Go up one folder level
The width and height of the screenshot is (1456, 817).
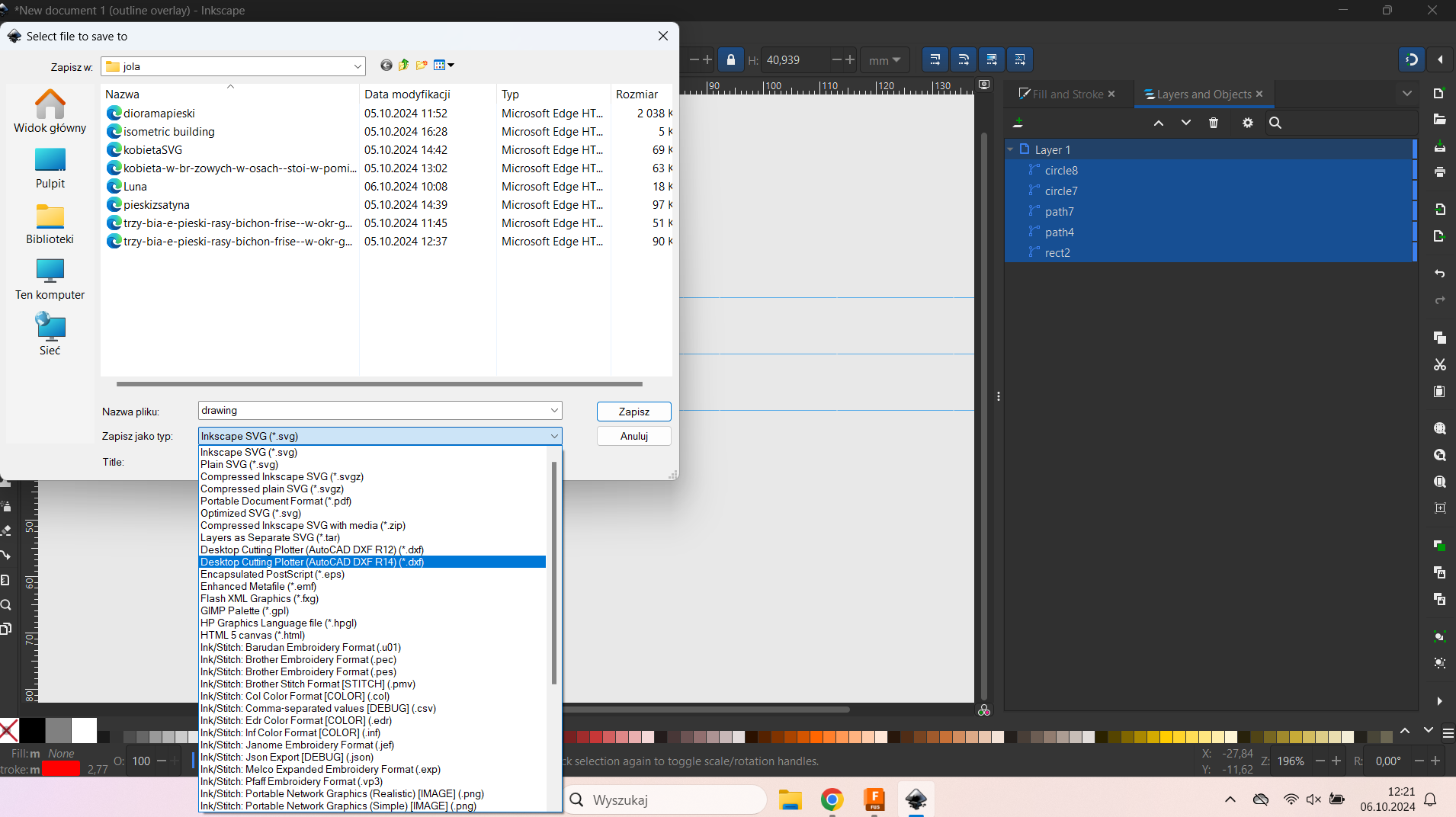point(404,66)
